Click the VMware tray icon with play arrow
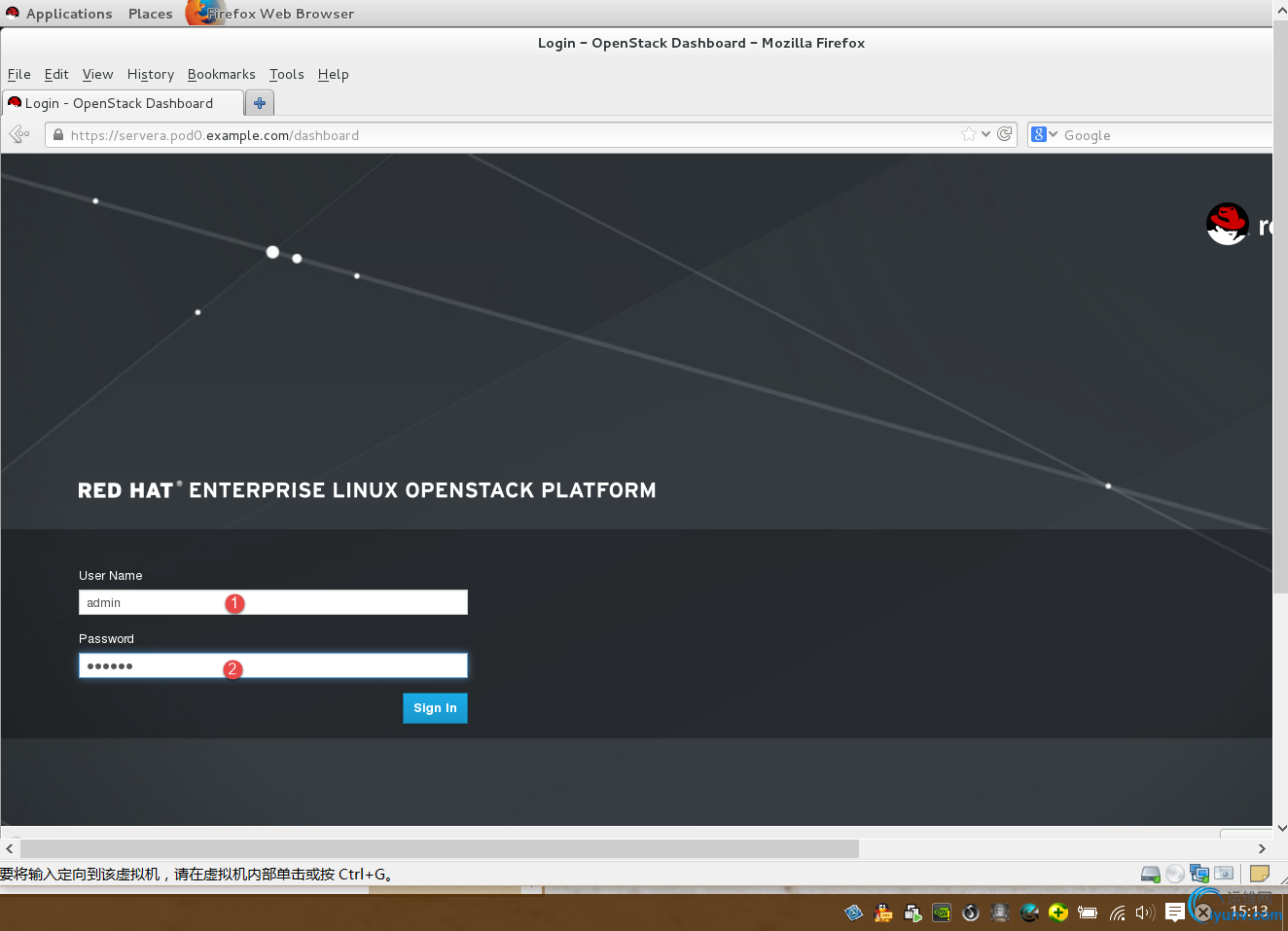Viewport: 1288px width, 931px height. [x=912, y=913]
